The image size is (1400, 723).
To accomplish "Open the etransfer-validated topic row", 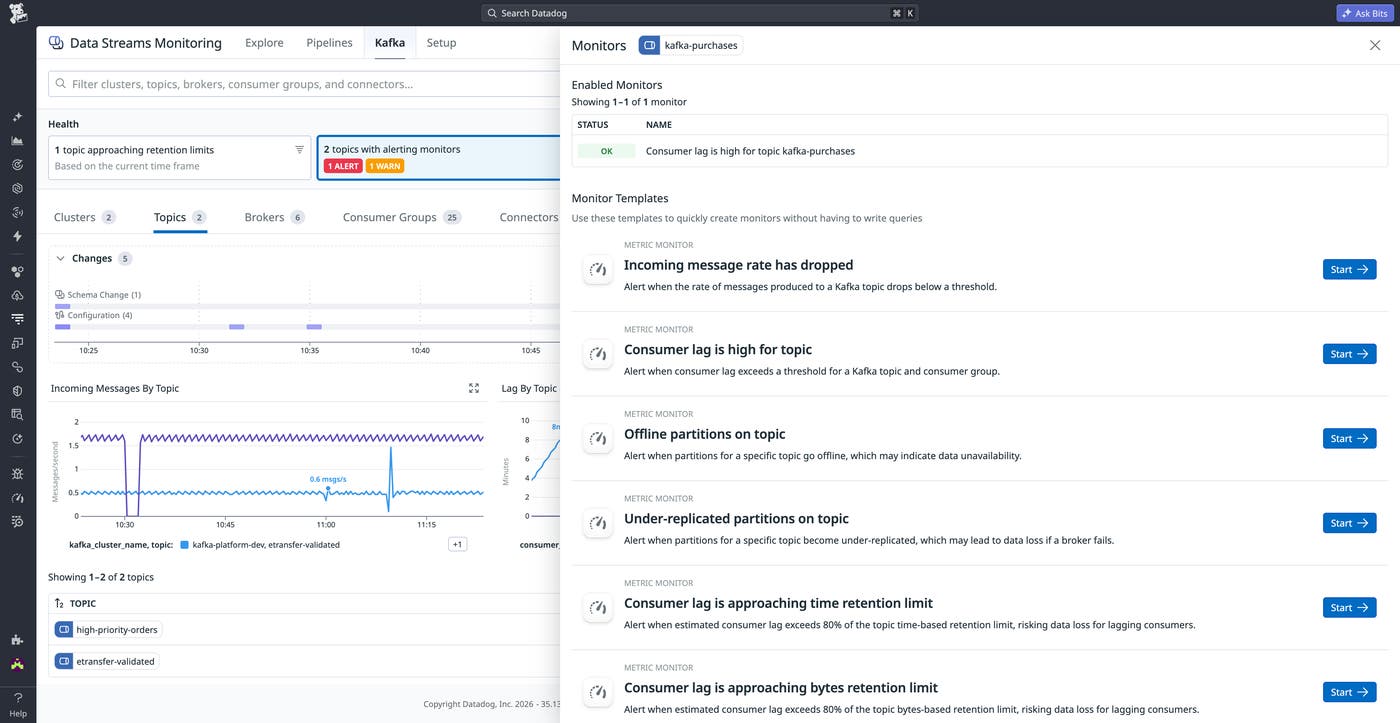I will click(304, 661).
